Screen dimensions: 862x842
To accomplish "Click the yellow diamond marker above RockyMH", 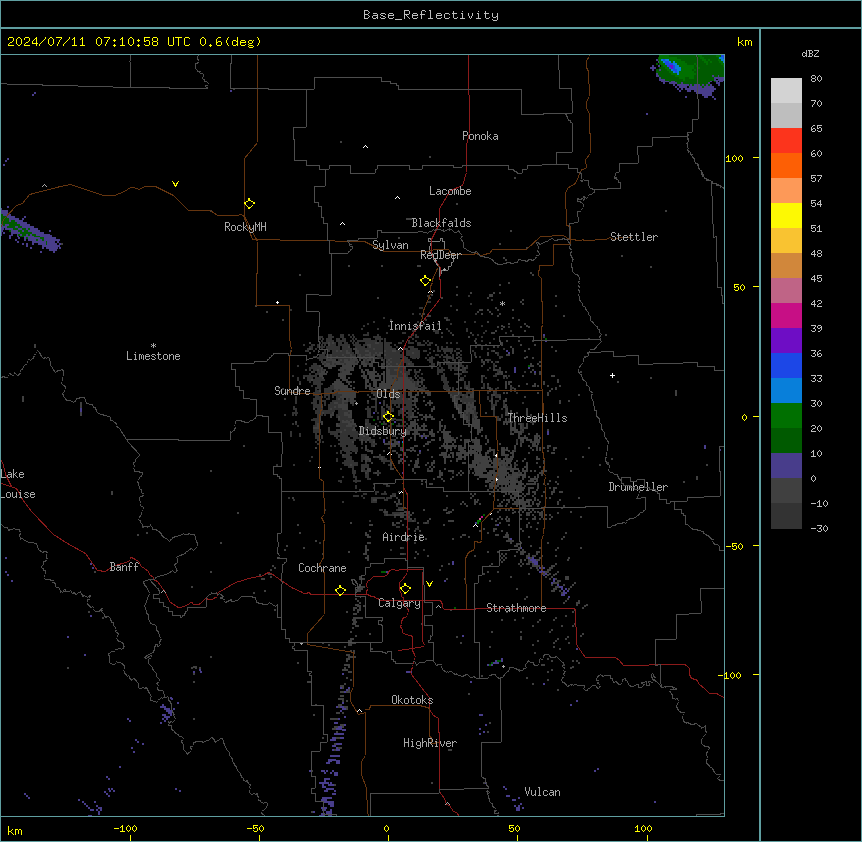I will (x=249, y=204).
